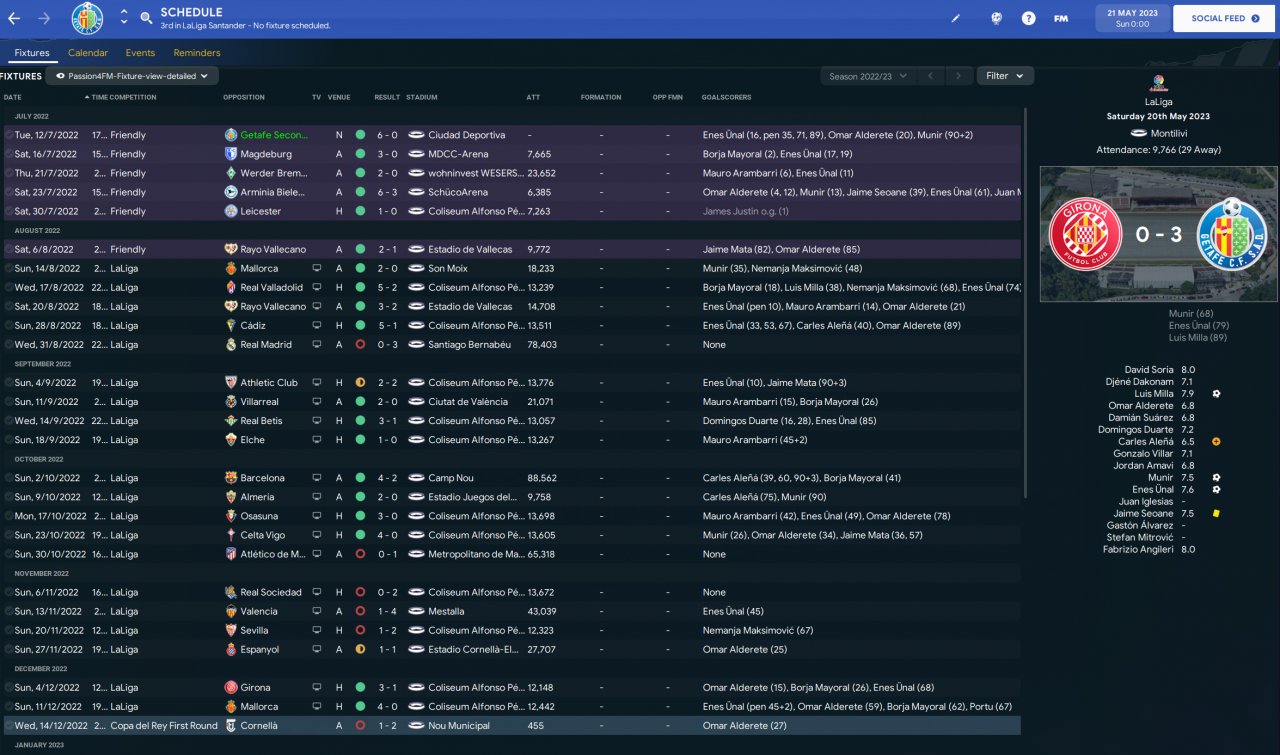Click the Barcelona club badge
The height and width of the screenshot is (755, 1280).
click(x=231, y=478)
